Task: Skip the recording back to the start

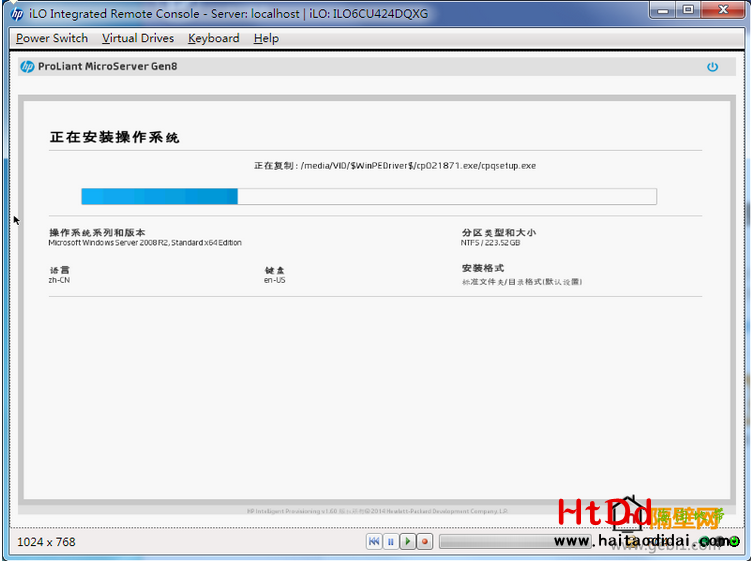Action: (374, 541)
